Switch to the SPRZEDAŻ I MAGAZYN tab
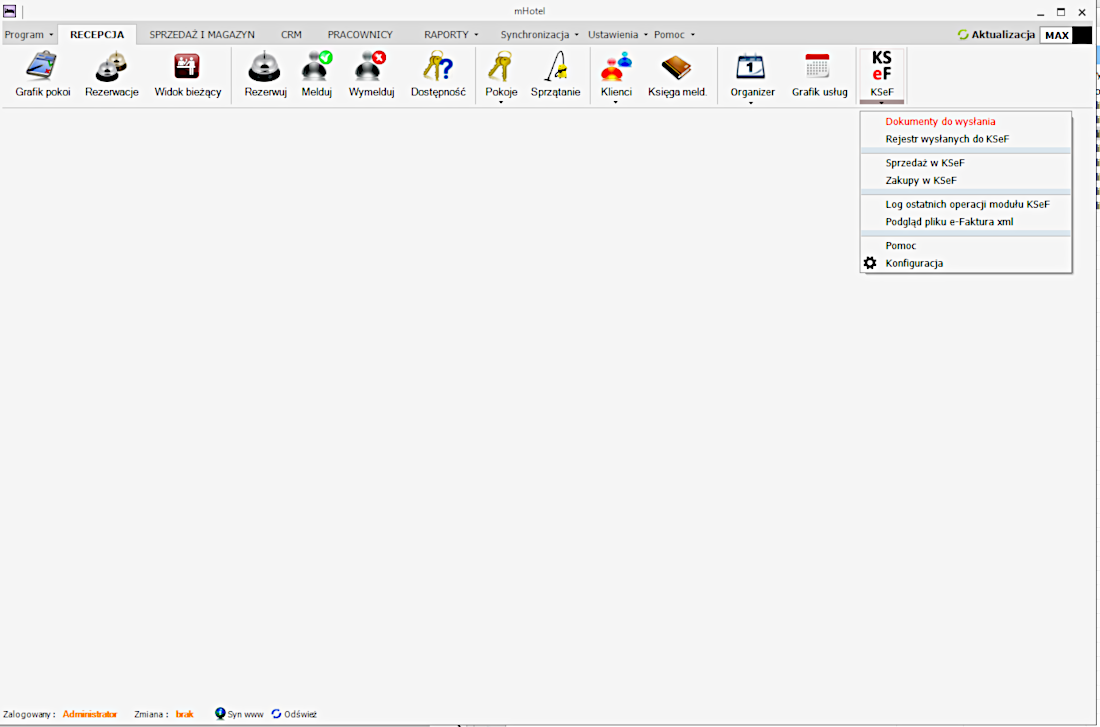 tap(202, 35)
